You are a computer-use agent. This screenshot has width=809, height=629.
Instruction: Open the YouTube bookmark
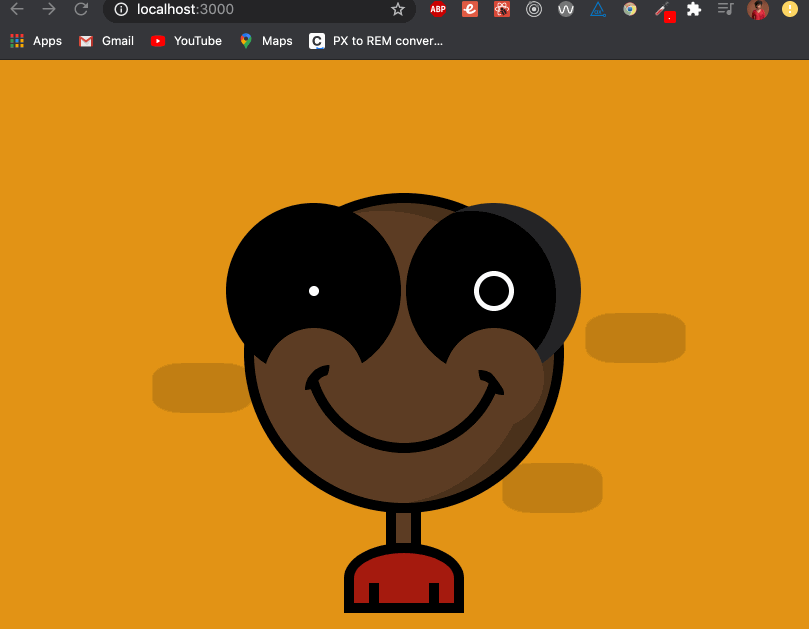pos(186,41)
